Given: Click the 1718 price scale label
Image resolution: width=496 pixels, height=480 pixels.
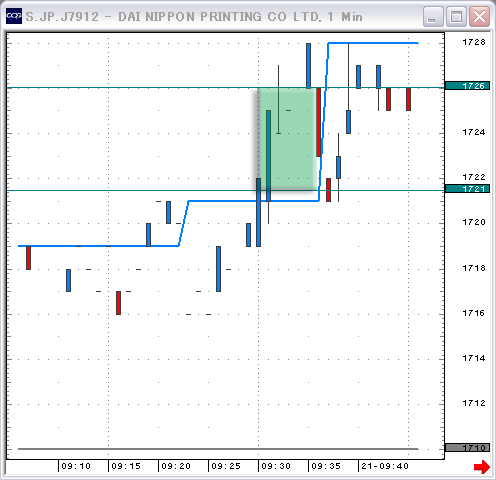Looking at the screenshot, I should [x=474, y=268].
